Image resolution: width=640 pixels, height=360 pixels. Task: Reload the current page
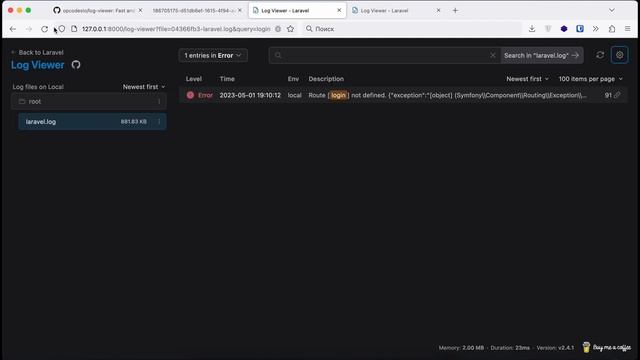pyautogui.click(x=44, y=29)
